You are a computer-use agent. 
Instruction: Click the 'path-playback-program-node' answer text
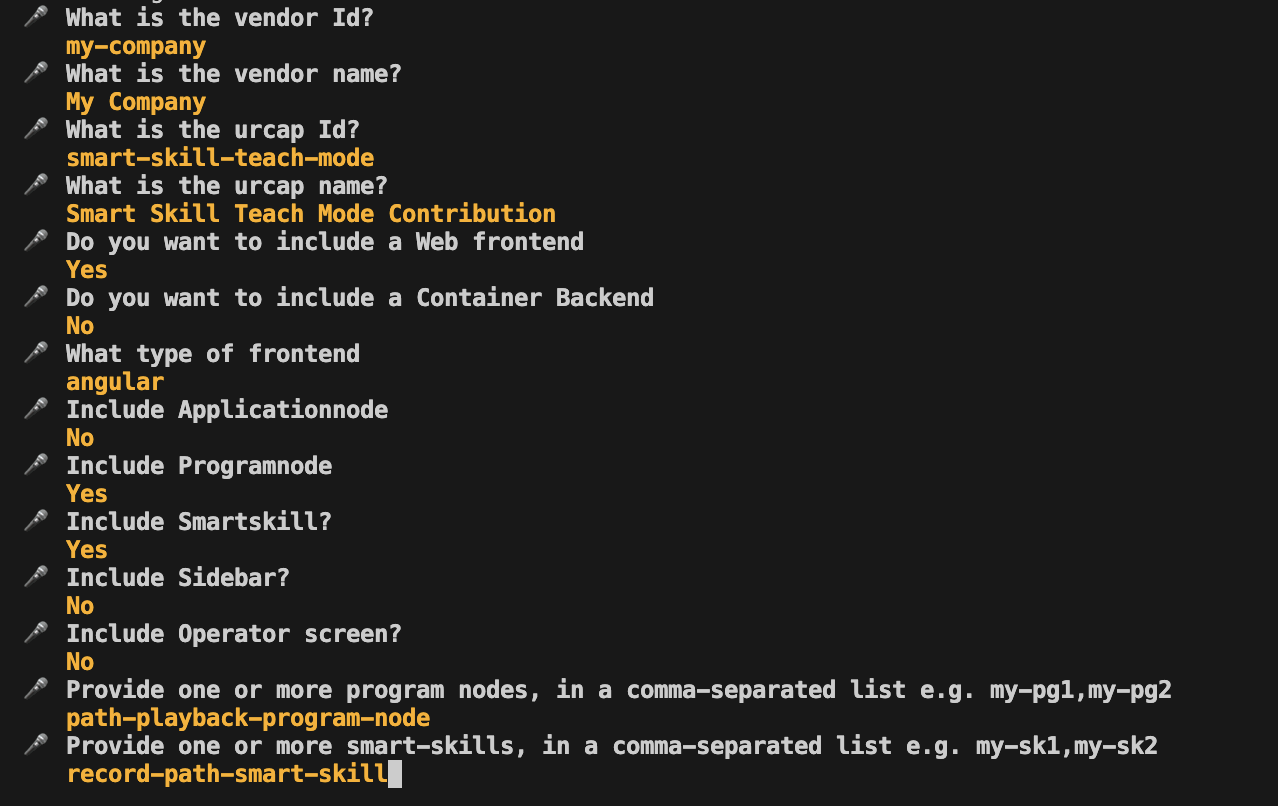pos(248,718)
